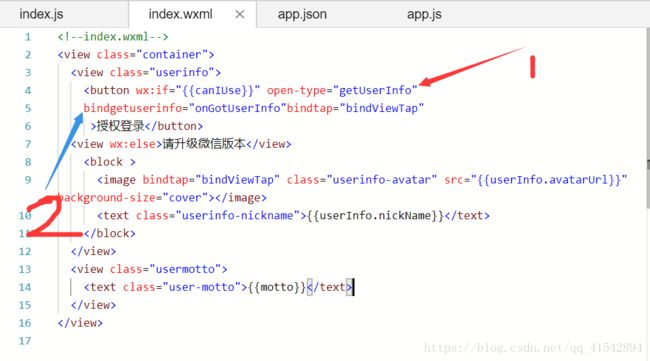This screenshot has height=361, width=650.
Task: Click the "usermotto" class value
Action: 185,269
